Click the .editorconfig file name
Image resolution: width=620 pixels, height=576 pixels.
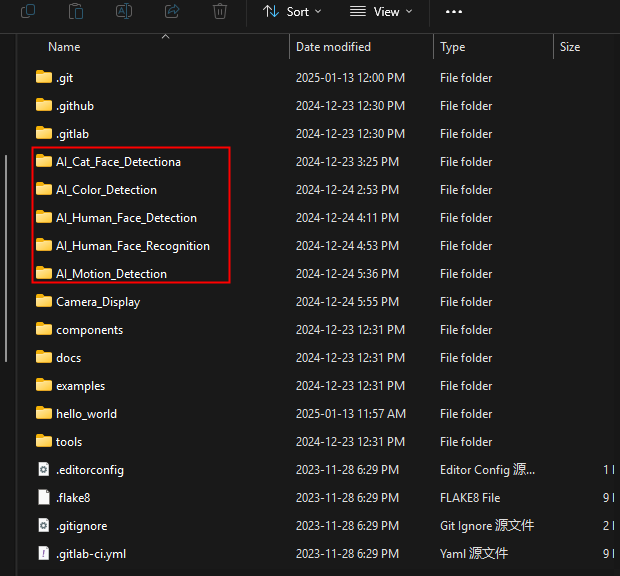(x=90, y=470)
